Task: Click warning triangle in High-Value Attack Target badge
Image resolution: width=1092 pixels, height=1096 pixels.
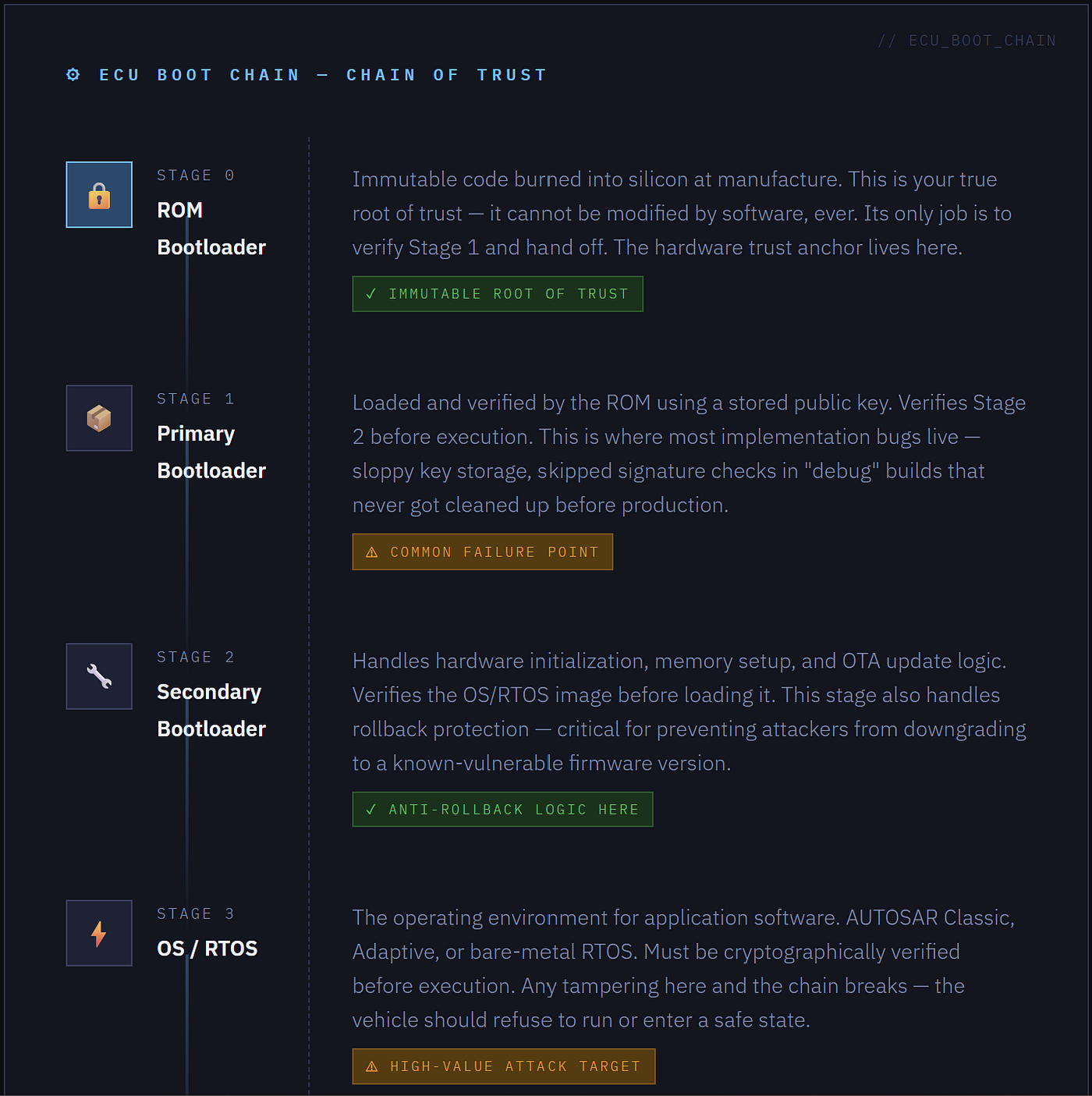Action: point(372,1066)
